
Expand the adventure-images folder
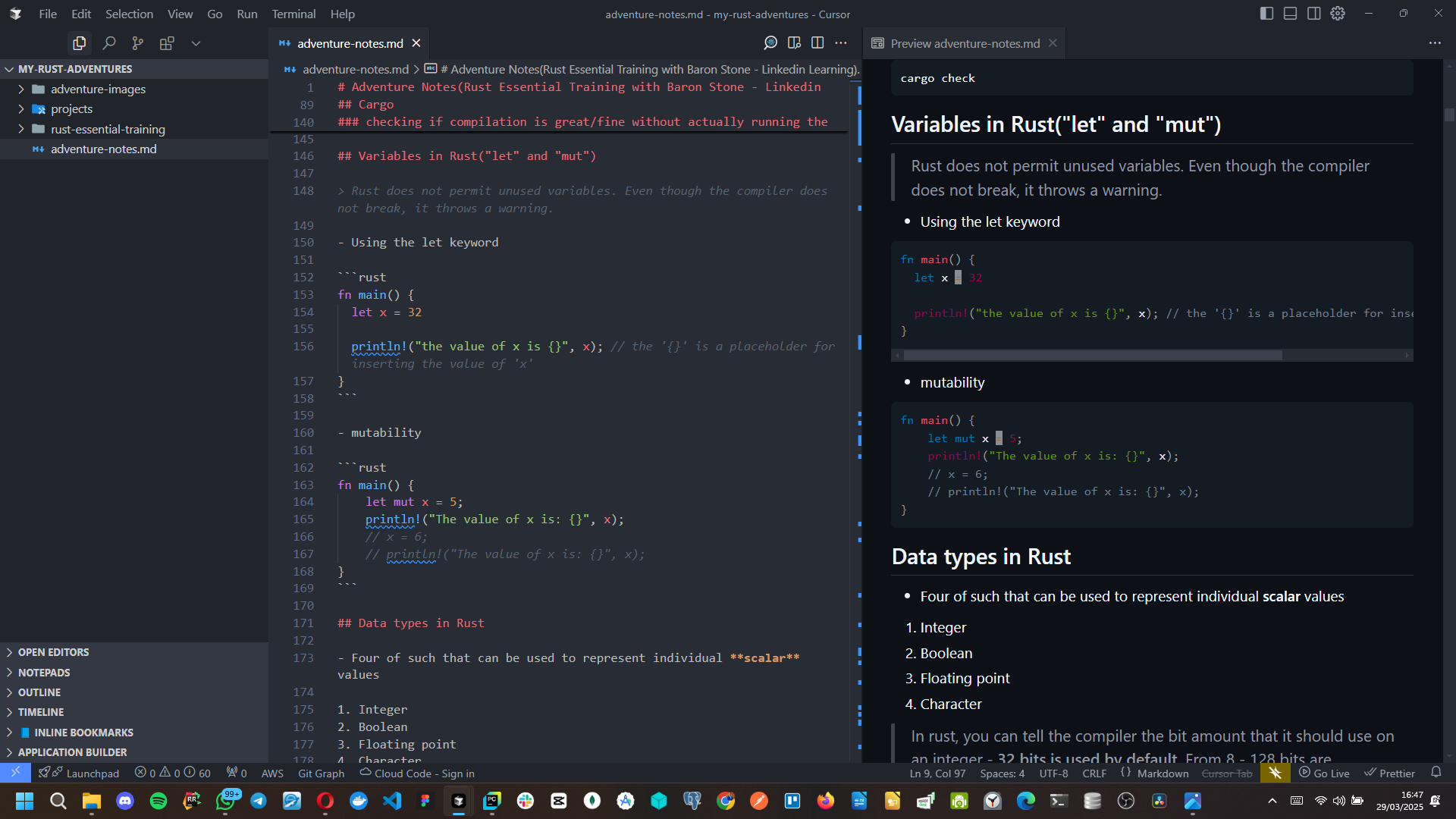coord(98,89)
